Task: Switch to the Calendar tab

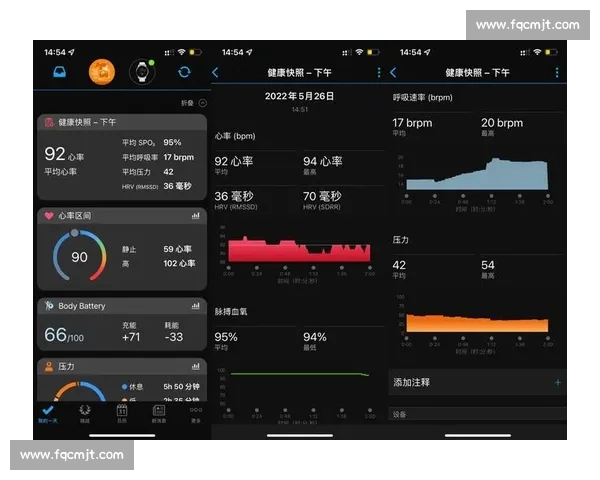Action: coord(122,414)
